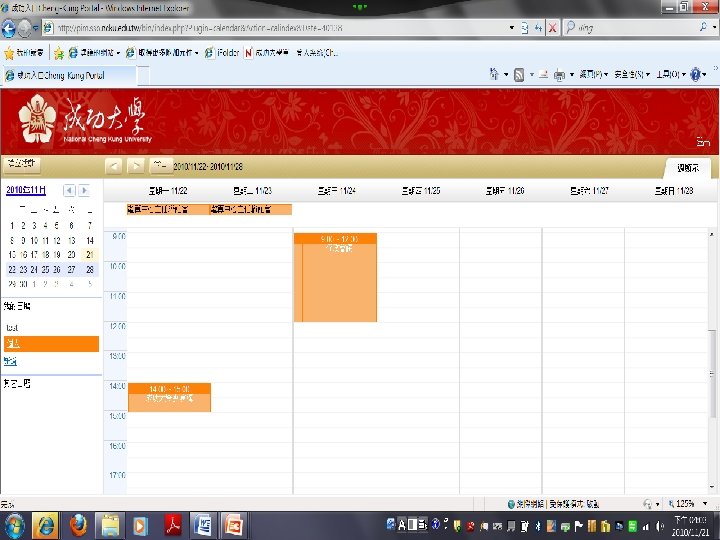Open Windows Media Player taskbar icon
Screen dimensions: 720x540
click(x=141, y=525)
